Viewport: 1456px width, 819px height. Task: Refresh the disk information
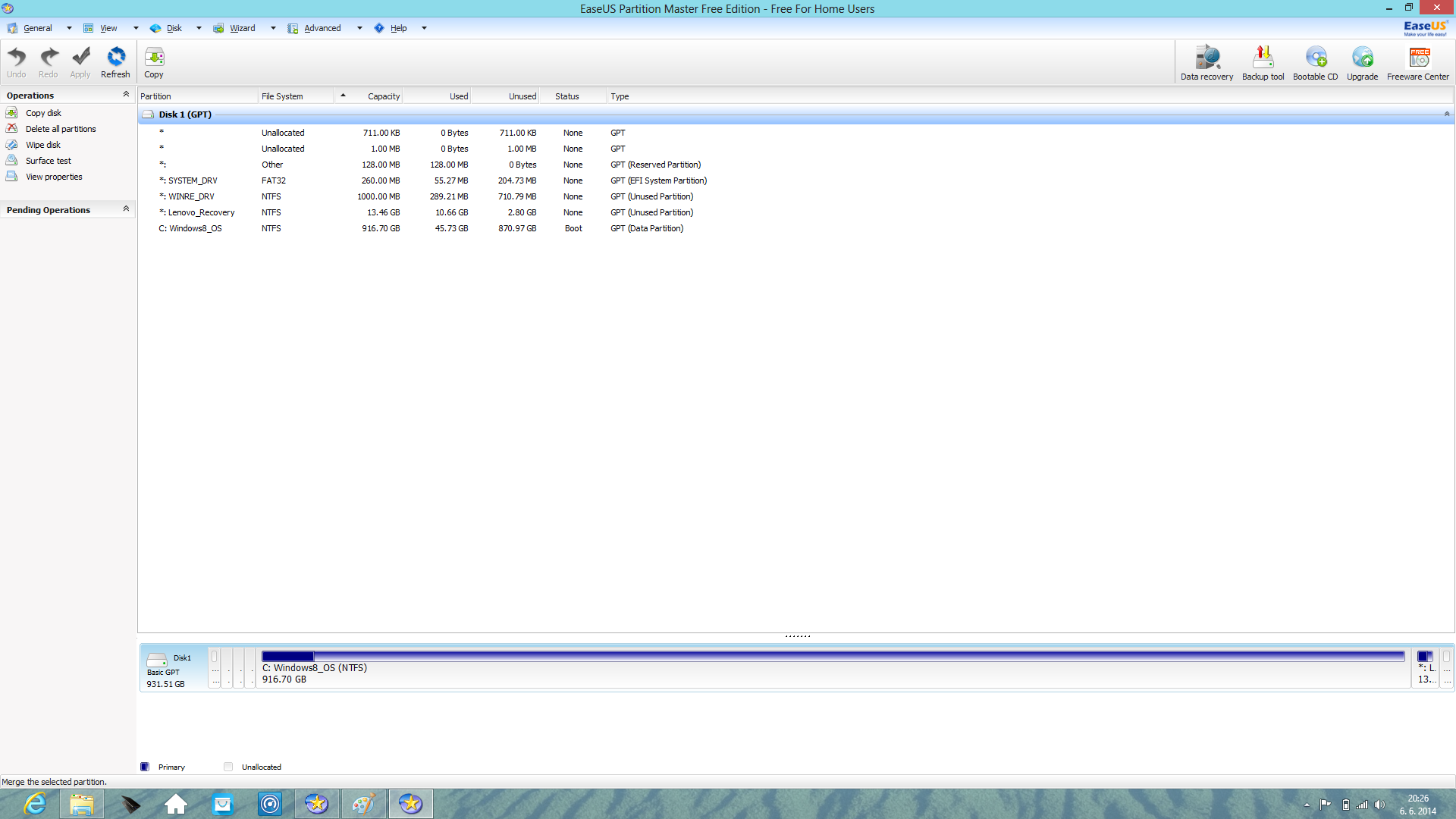point(115,62)
